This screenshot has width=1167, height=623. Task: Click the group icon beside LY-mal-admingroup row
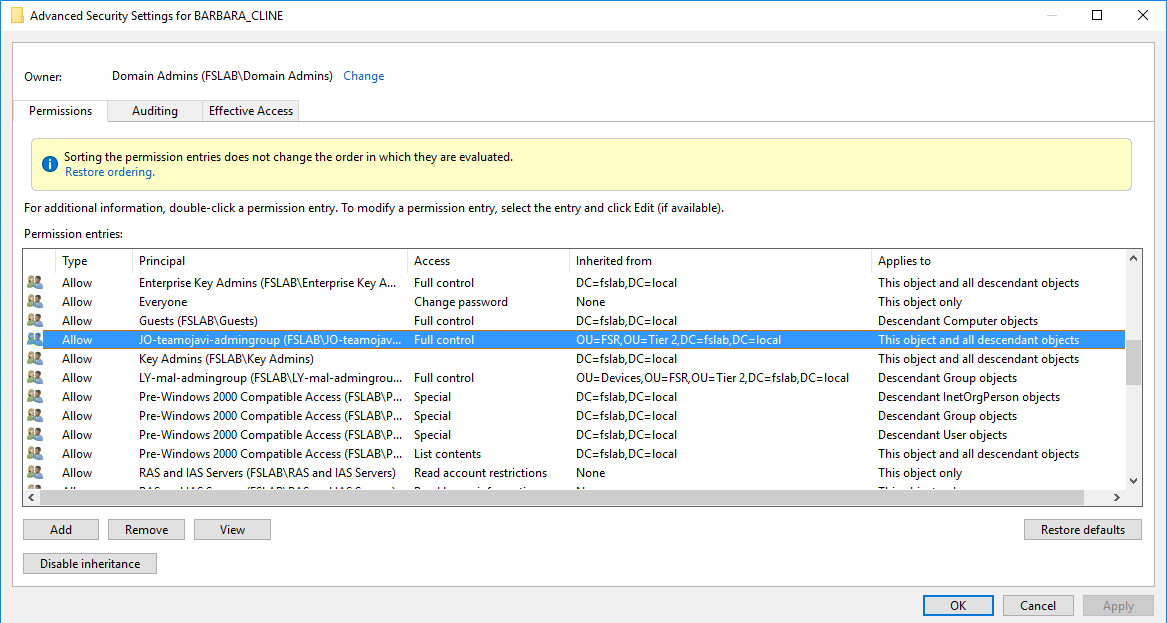coord(33,377)
